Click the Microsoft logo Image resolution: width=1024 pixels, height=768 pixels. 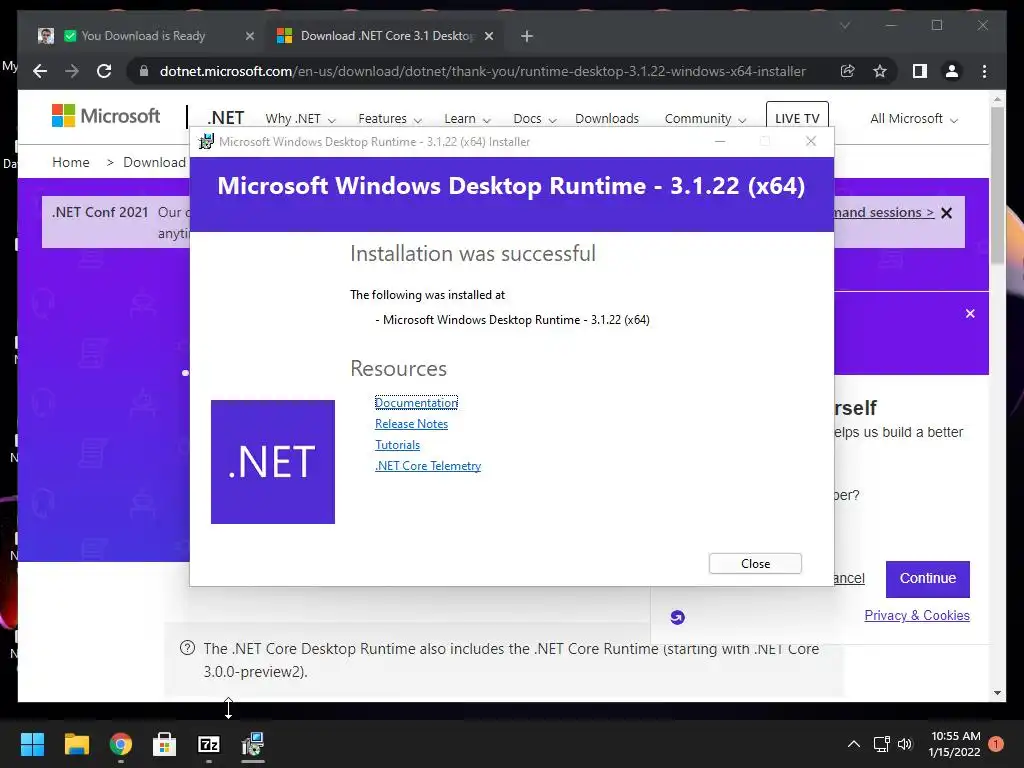click(106, 116)
